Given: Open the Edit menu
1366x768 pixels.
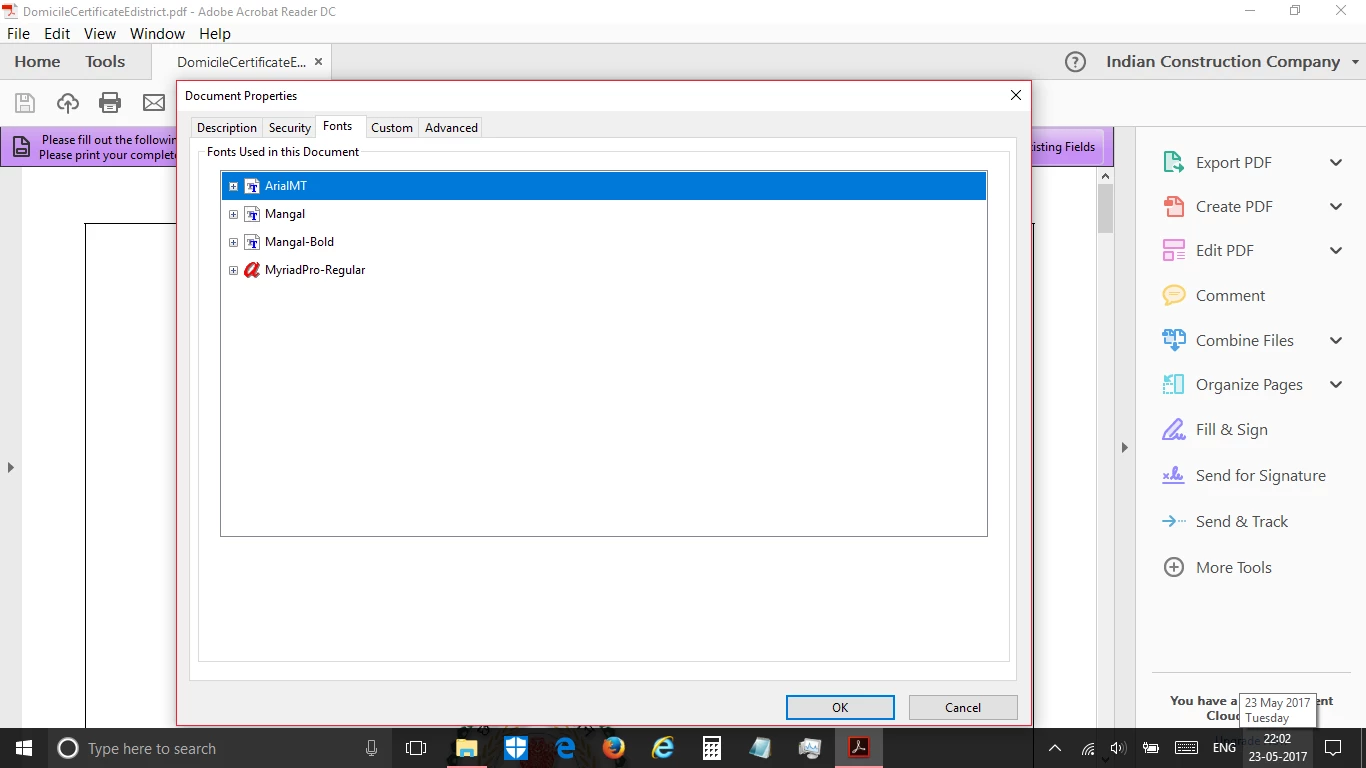Looking at the screenshot, I should click(57, 33).
